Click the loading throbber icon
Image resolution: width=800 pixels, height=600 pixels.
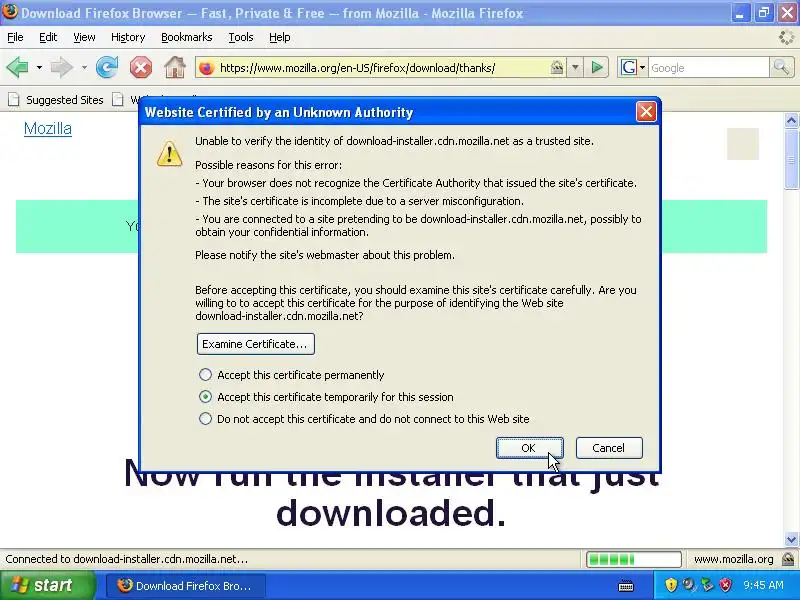[x=786, y=37]
